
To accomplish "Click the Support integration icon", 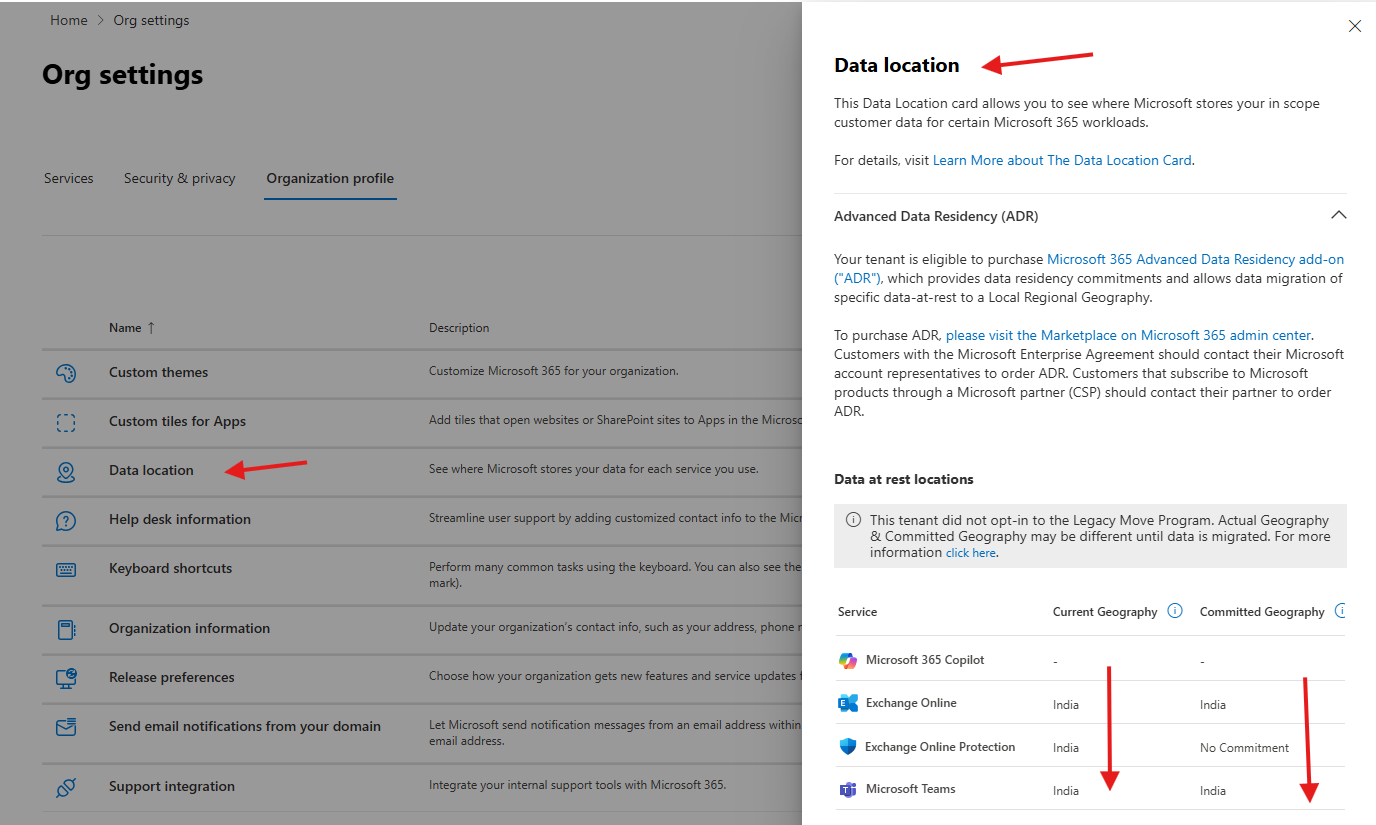I will pyautogui.click(x=66, y=786).
